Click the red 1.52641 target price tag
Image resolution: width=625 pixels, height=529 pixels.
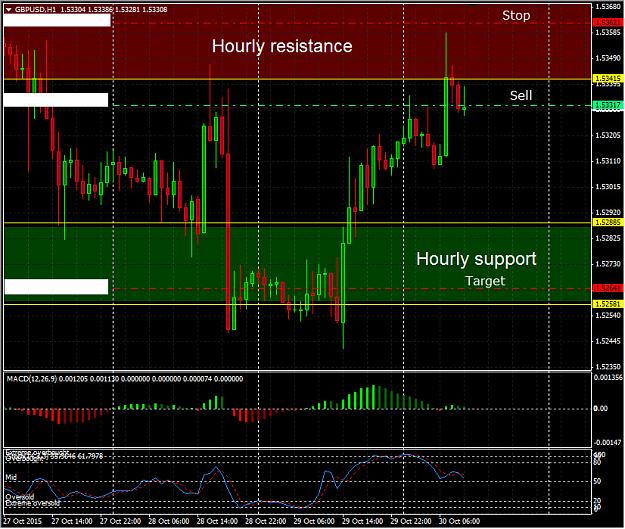(x=607, y=288)
